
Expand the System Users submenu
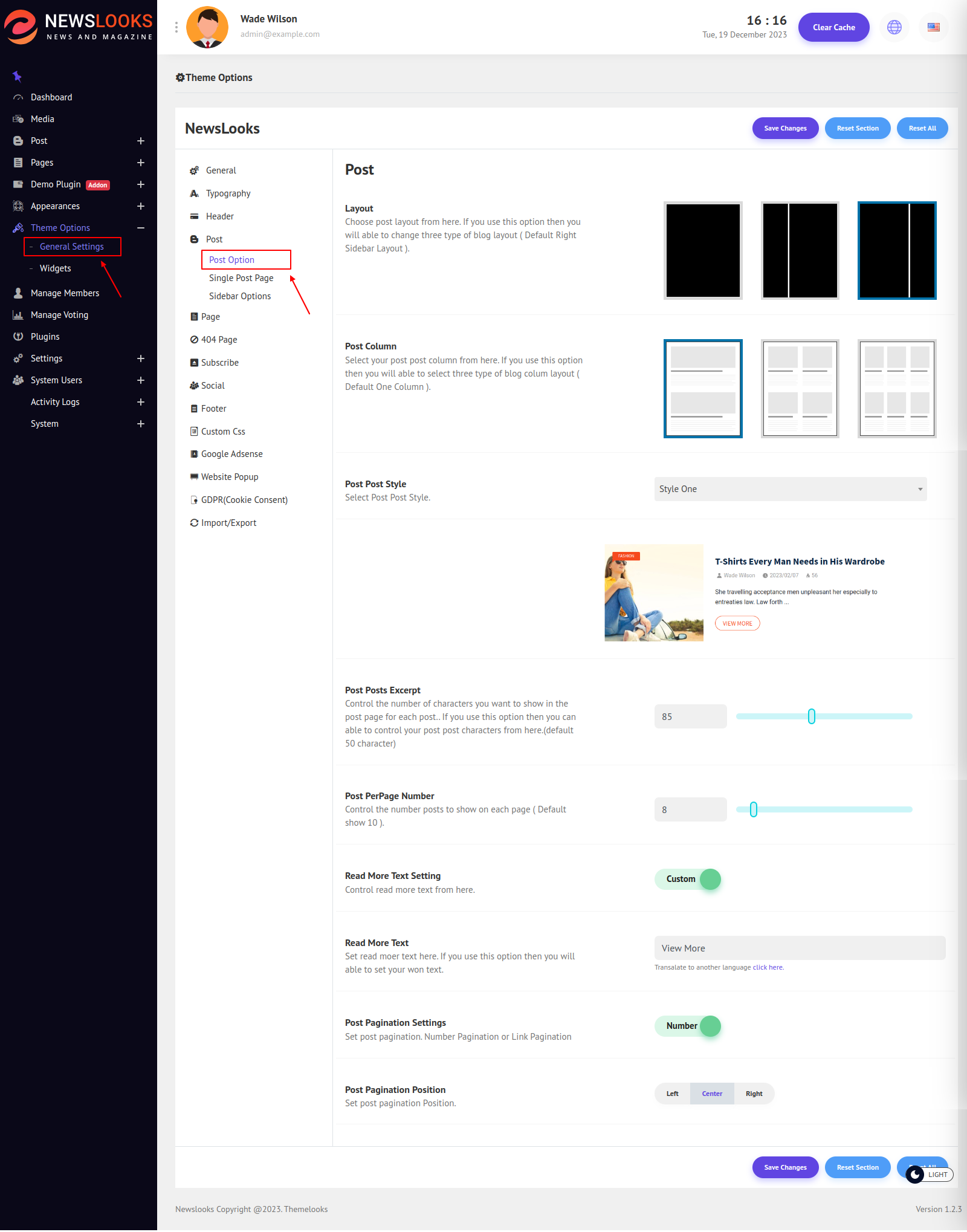click(x=140, y=380)
